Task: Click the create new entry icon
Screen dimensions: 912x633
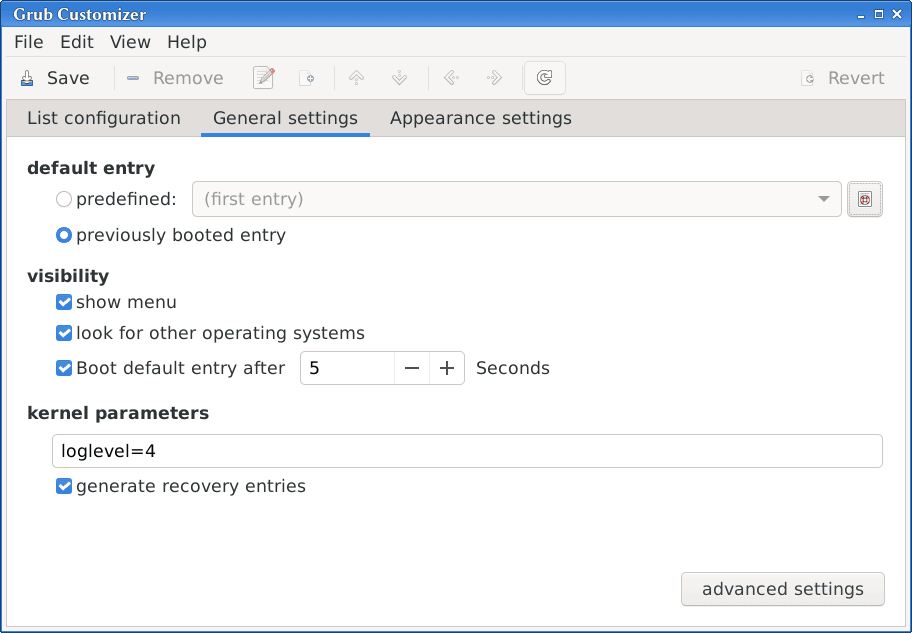Action: tap(307, 78)
